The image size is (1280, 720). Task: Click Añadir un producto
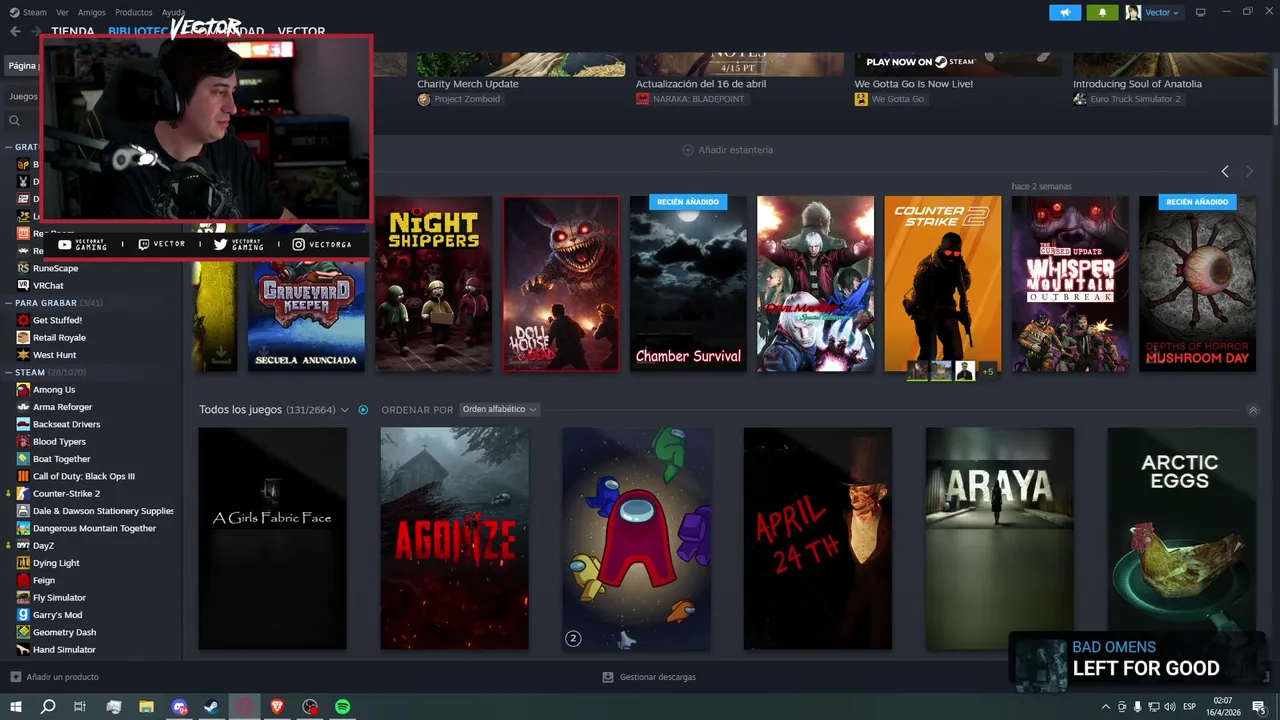[x=63, y=677]
